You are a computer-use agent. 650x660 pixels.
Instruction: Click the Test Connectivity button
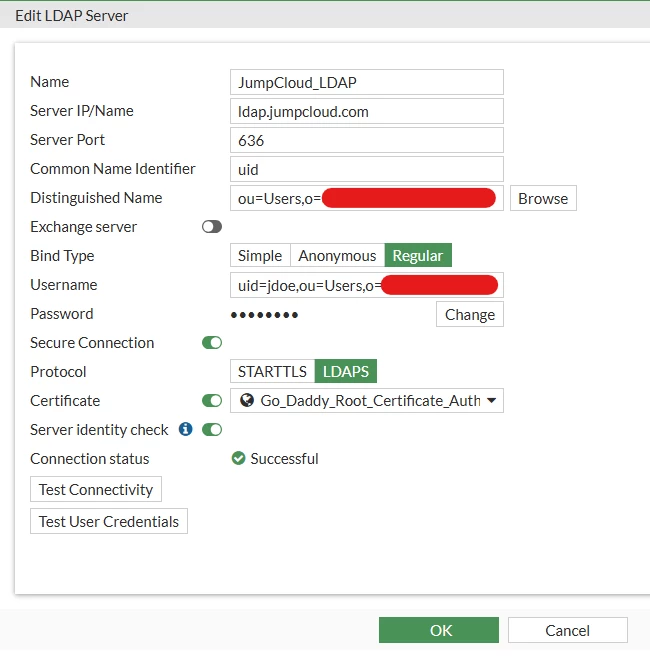coord(96,489)
